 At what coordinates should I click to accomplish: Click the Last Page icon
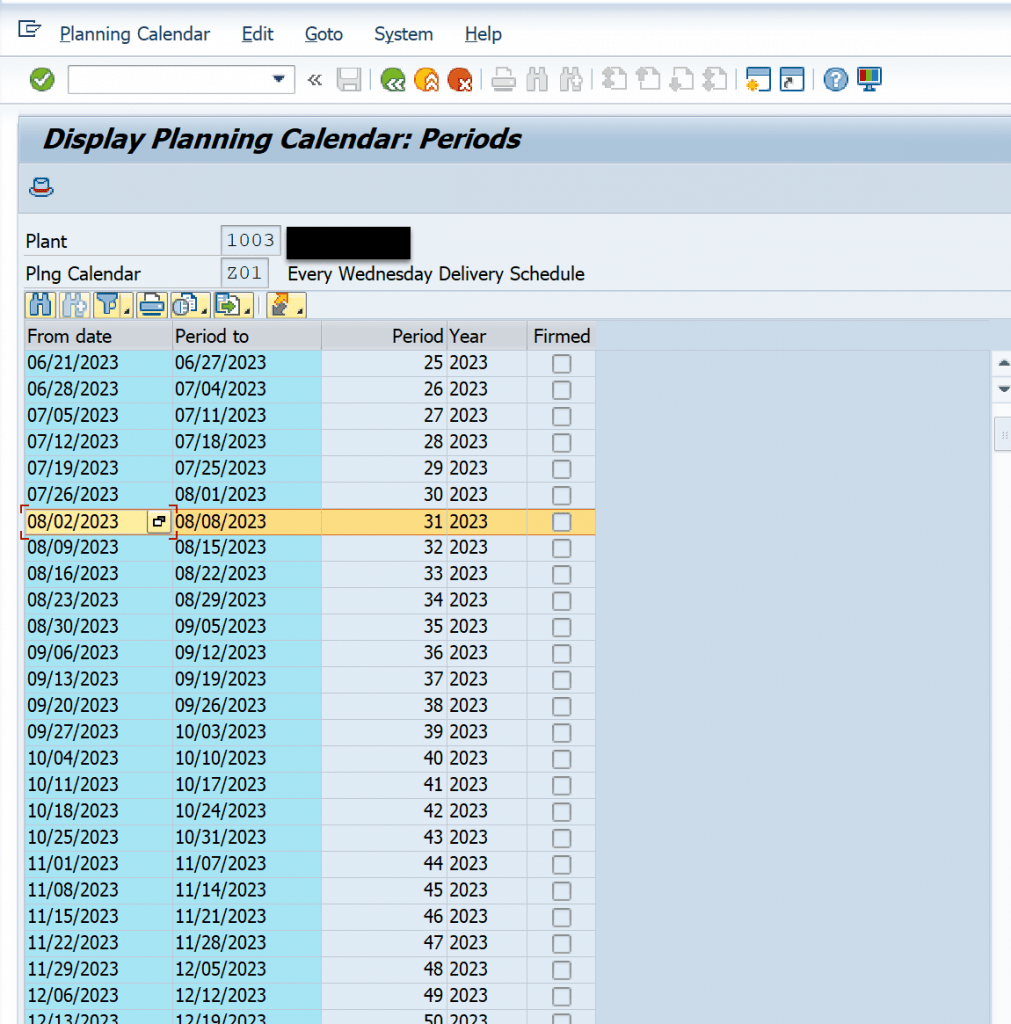[x=715, y=80]
